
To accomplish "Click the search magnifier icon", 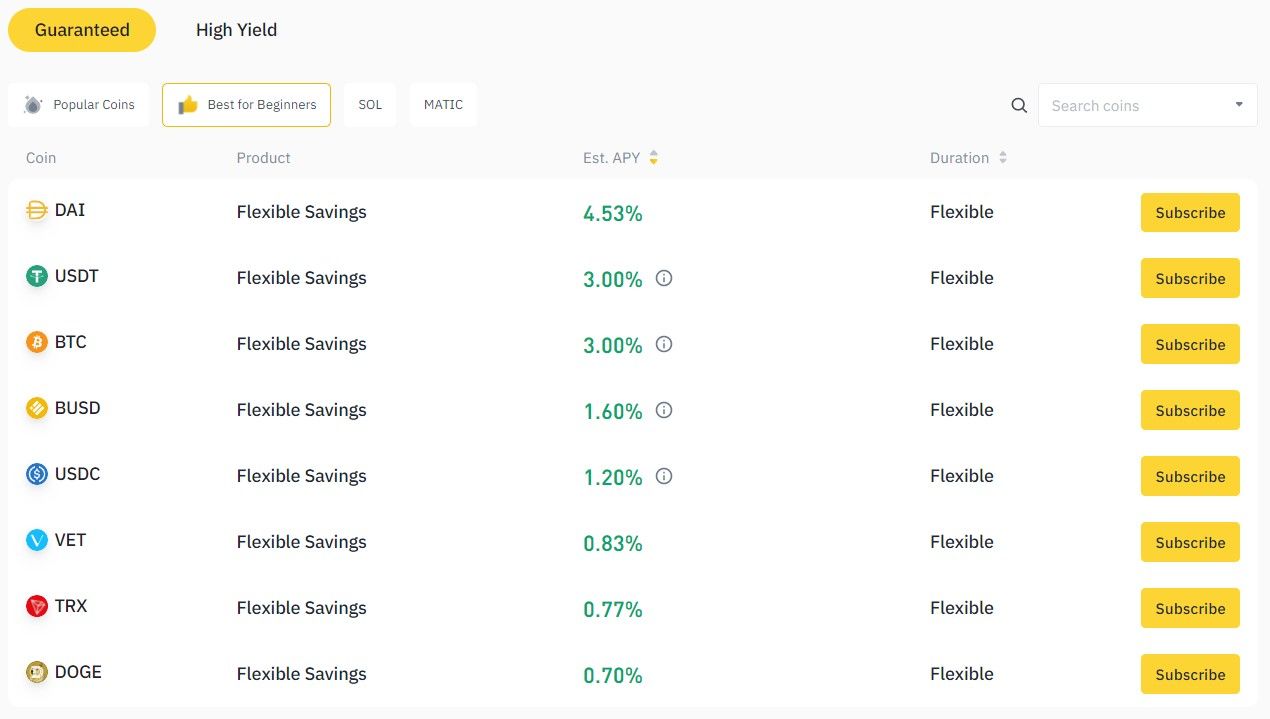I will pos(1019,105).
